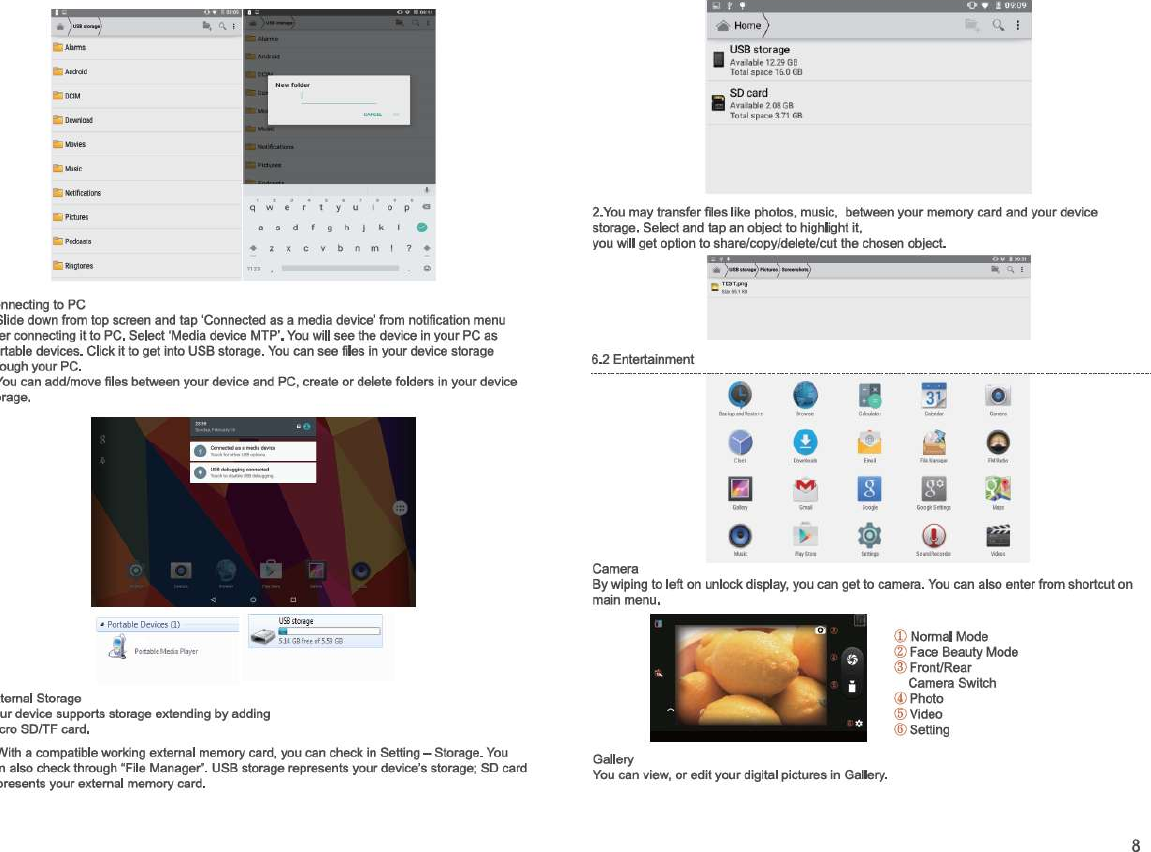
Task: Select Pictures breadcrumb in Screenshots view
Action: pos(769,270)
